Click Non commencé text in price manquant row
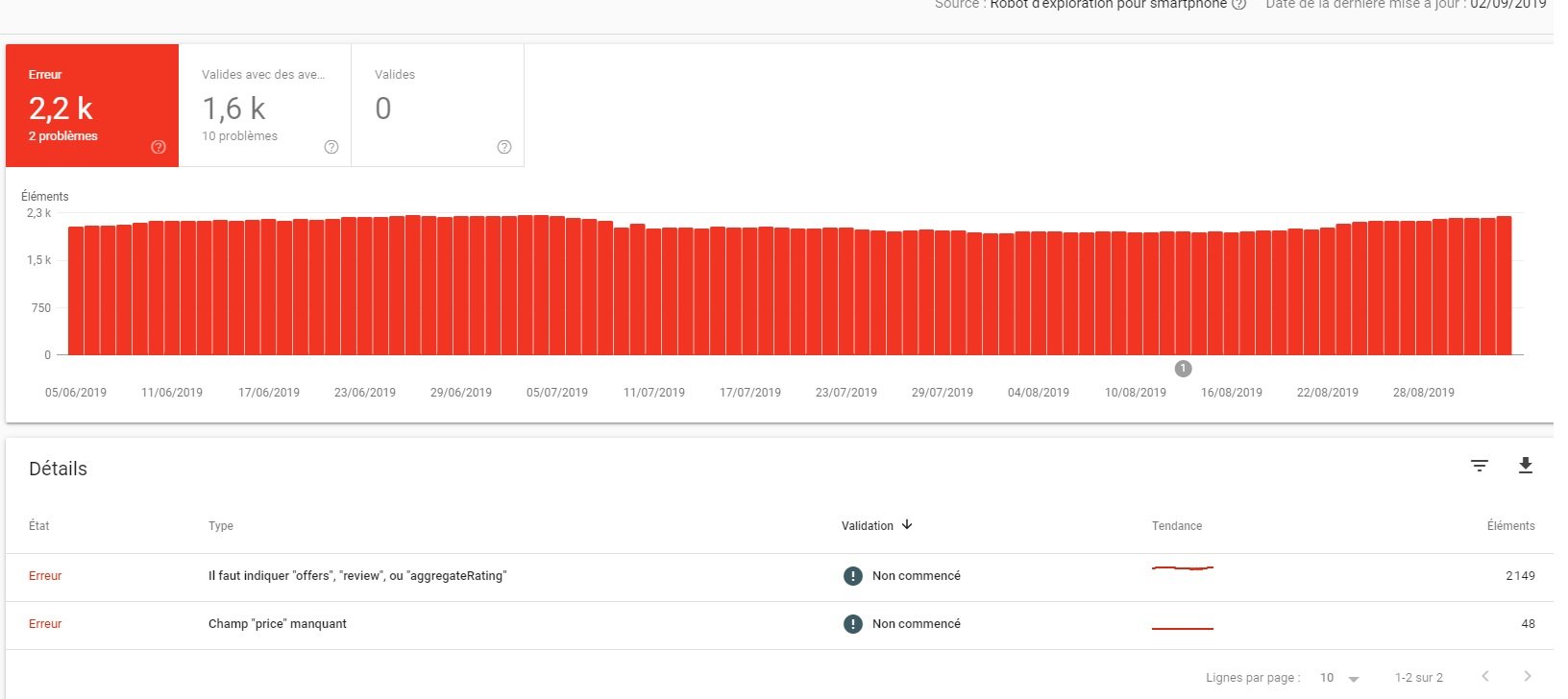 pos(917,624)
